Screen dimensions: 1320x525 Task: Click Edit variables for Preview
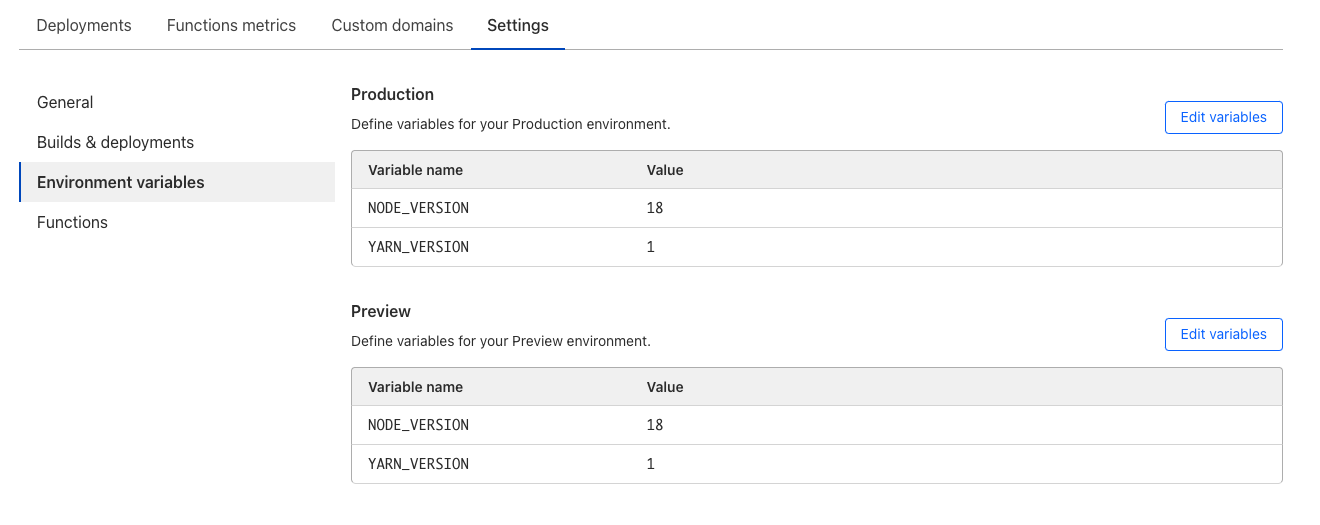click(1223, 334)
